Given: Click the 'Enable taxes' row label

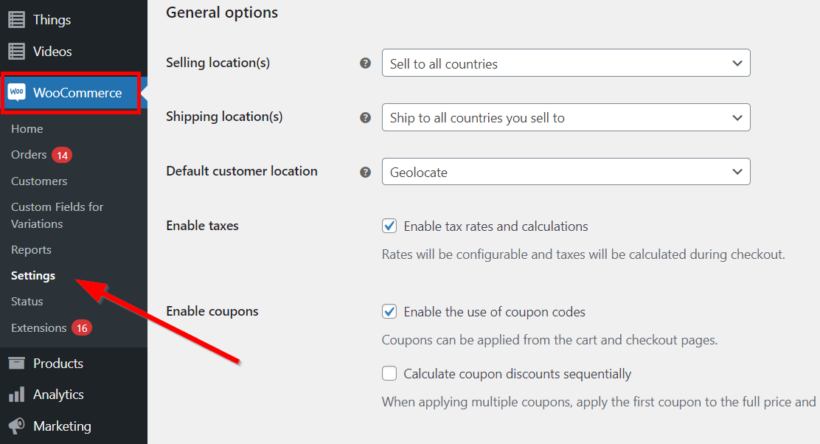Looking at the screenshot, I should point(202,225).
